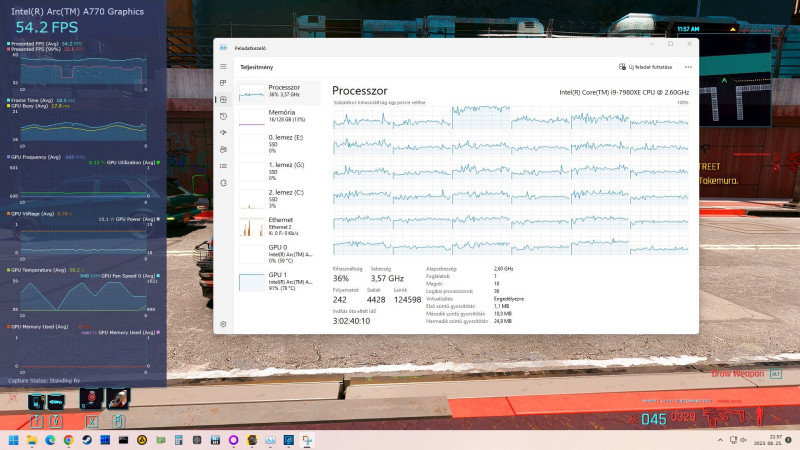Click the Processzor thumbnail graph
Image resolution: width=800 pixels, height=450 pixels.
pyautogui.click(x=252, y=92)
